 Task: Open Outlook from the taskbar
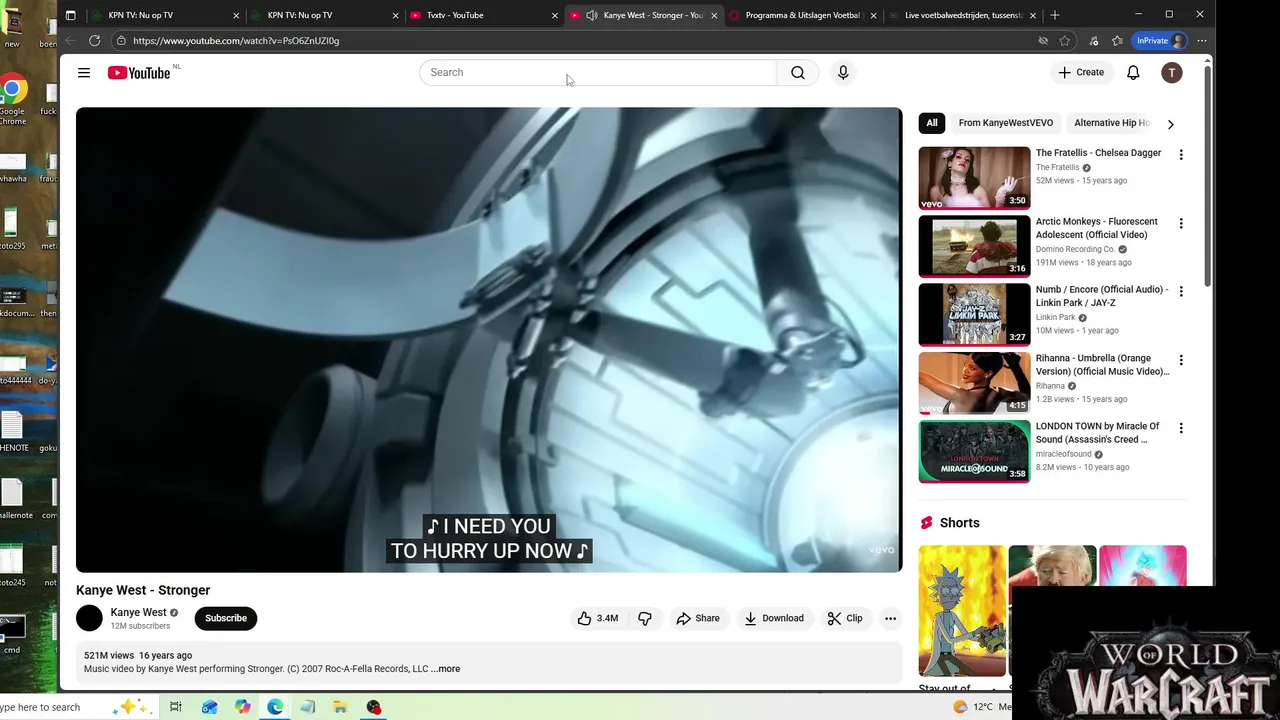point(209,707)
